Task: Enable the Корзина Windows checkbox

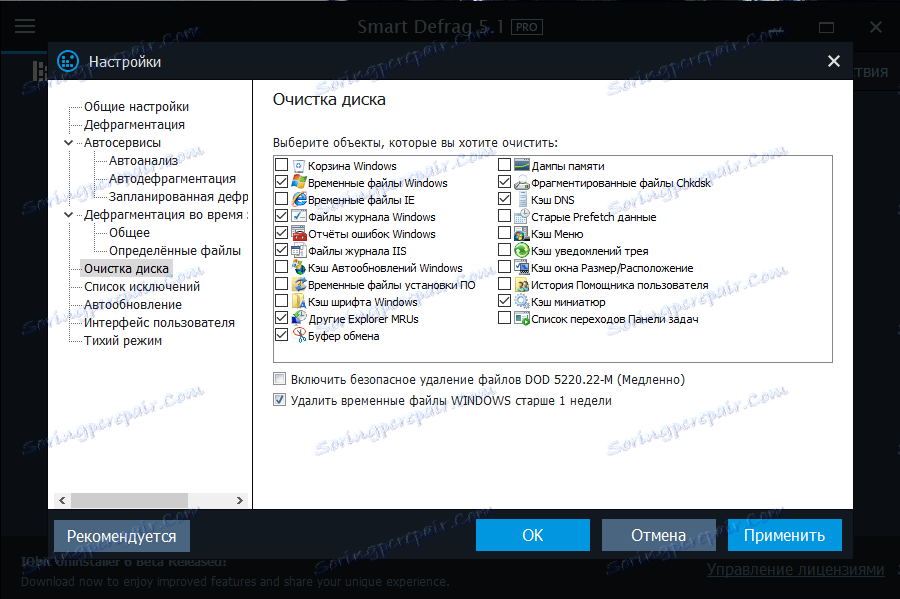Action: coord(280,165)
